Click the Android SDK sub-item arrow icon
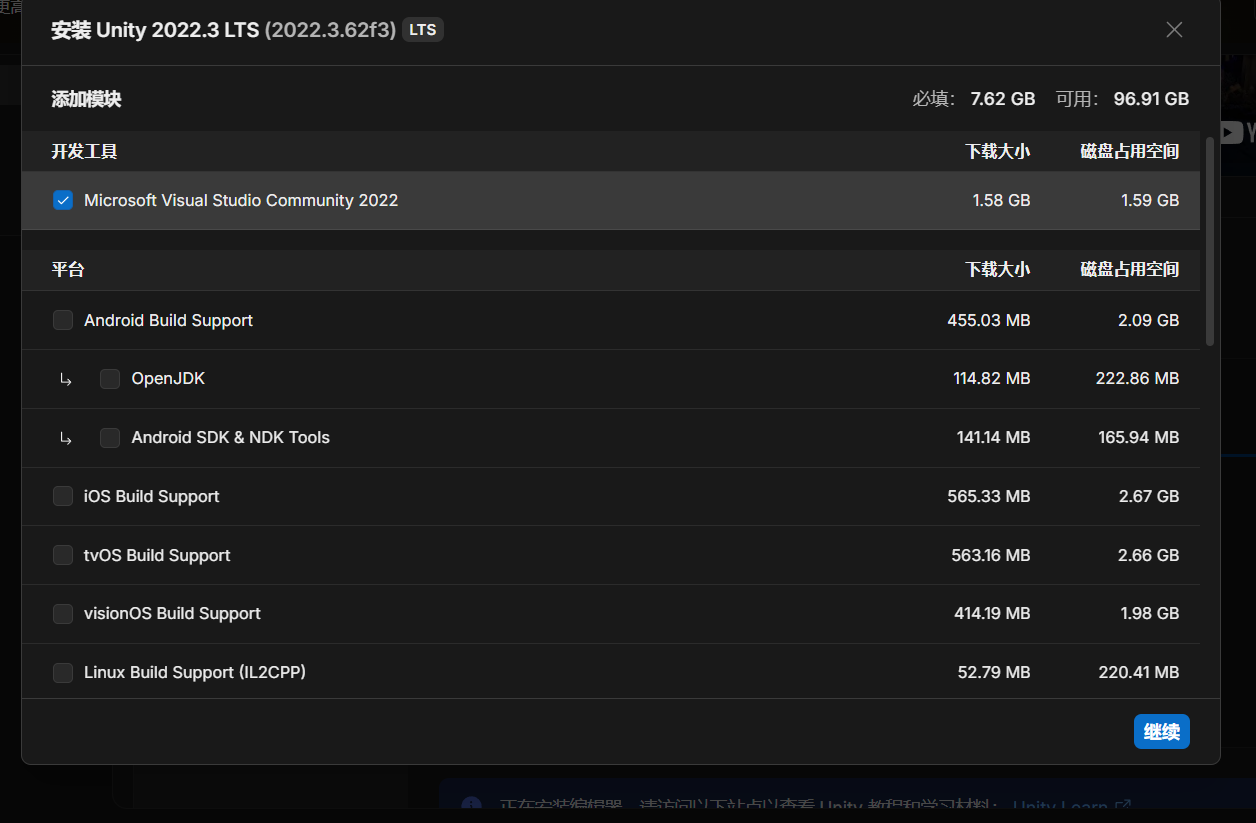Viewport: 1256px width, 823px height. pos(66,438)
